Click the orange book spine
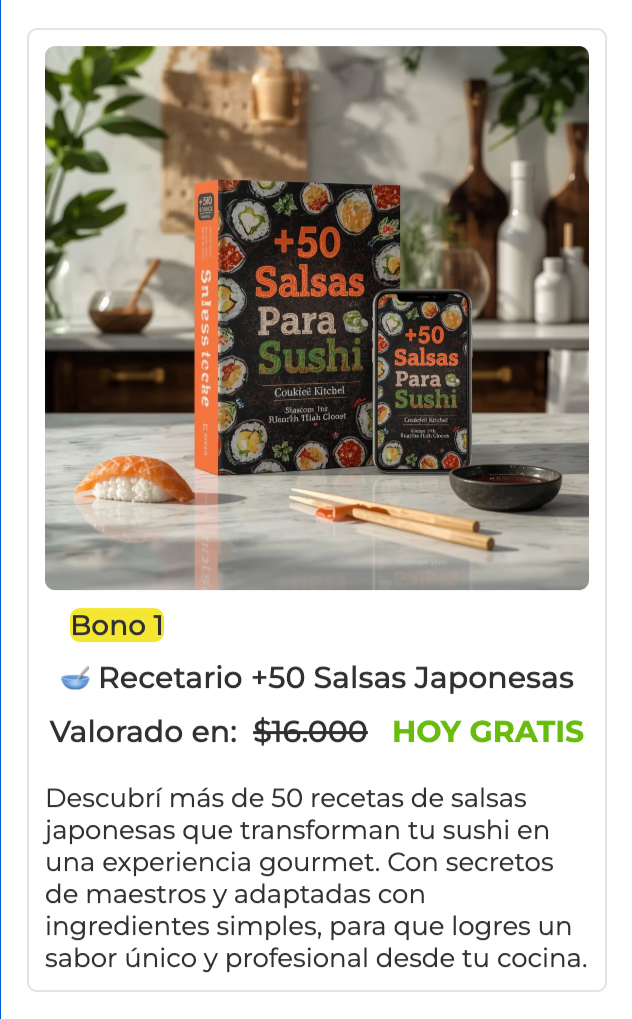The width and height of the screenshot is (632, 1019). 205,327
